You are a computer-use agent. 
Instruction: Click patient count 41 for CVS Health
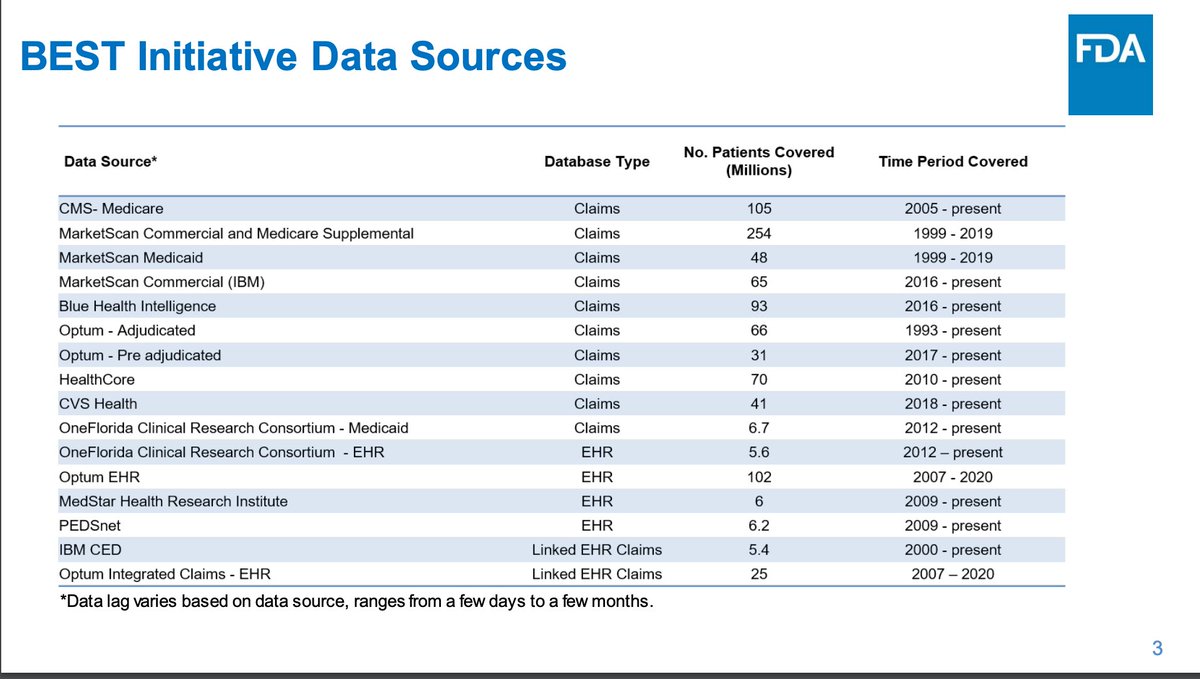point(759,404)
